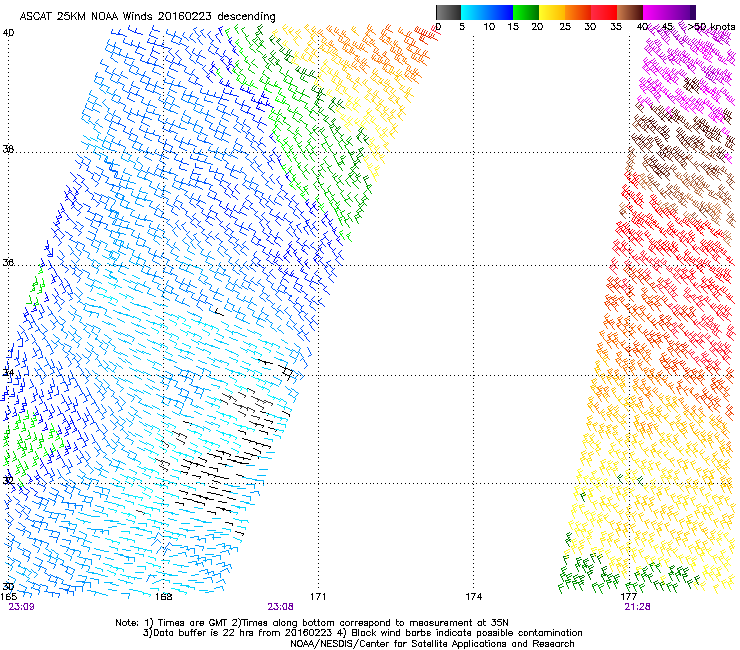Click the purple time stamp '23:09'
The height and width of the screenshot is (650, 740).
[x=21, y=607]
